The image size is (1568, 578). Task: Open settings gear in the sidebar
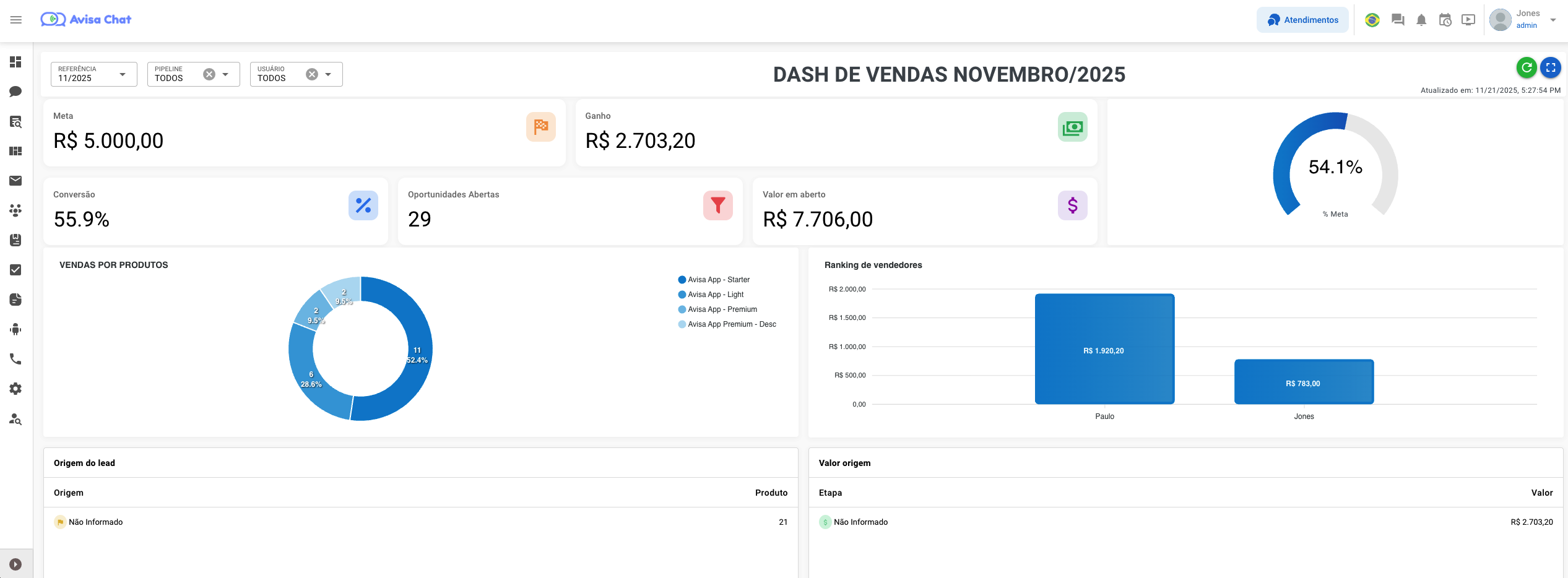15,389
